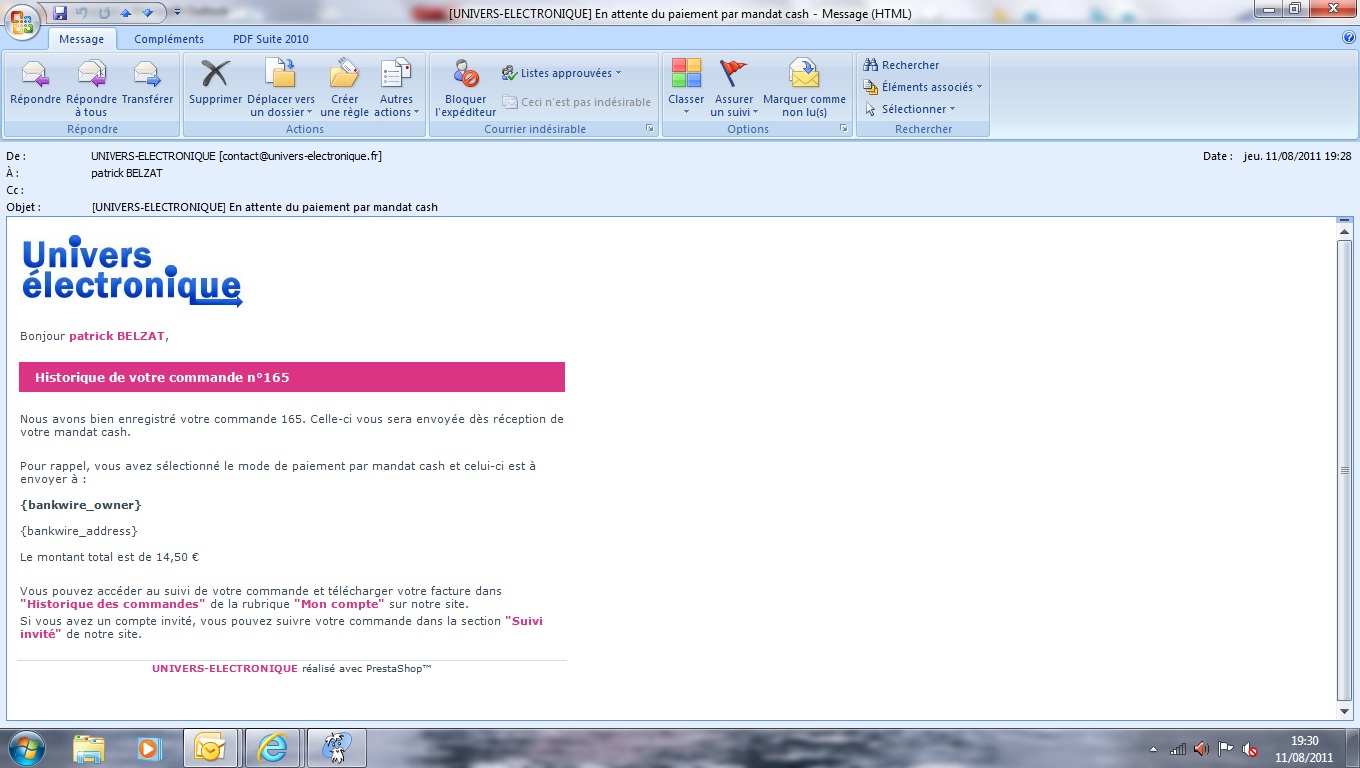Show hidden tray icons with the small arrow
Image resolution: width=1360 pixels, height=768 pixels.
point(1154,748)
